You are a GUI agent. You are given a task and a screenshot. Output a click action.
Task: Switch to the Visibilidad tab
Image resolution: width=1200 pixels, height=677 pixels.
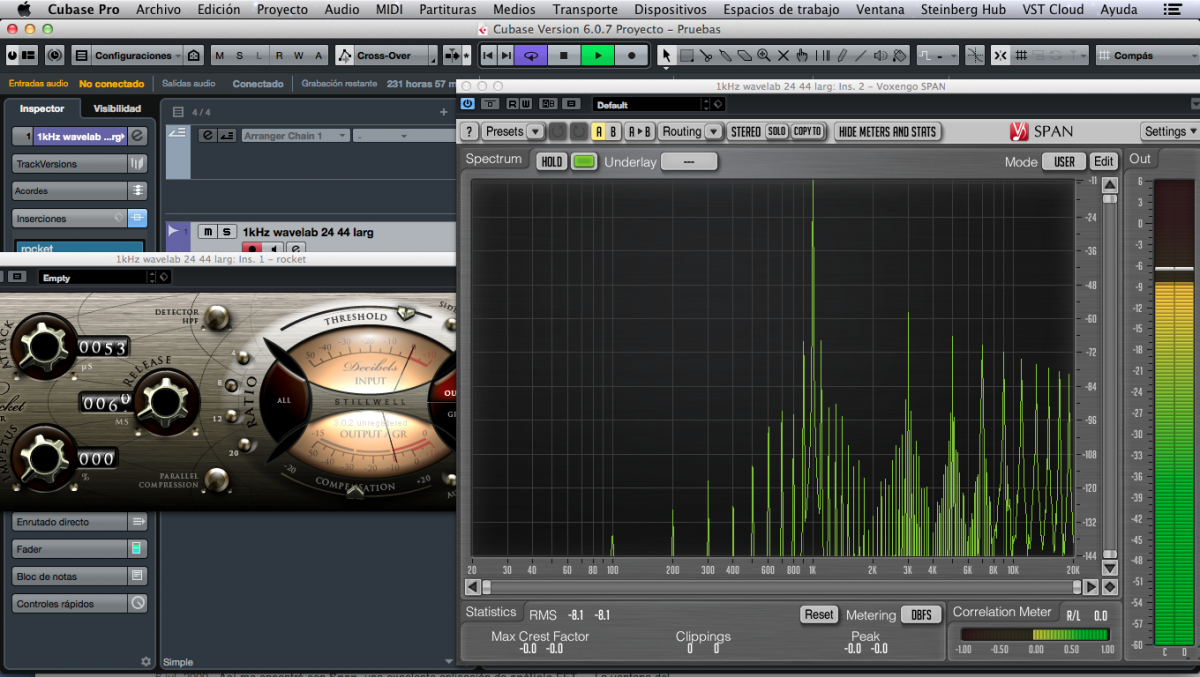(x=117, y=109)
